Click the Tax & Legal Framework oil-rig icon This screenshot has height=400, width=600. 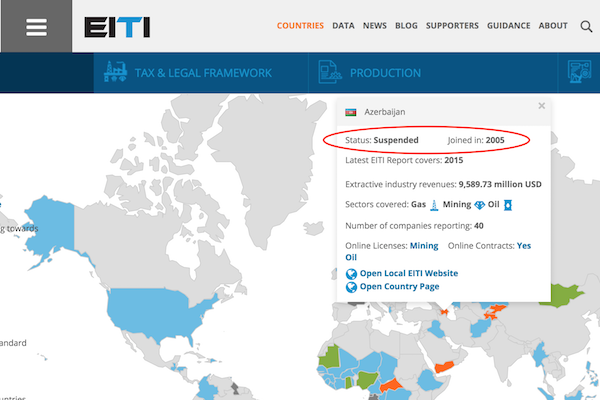tap(115, 72)
